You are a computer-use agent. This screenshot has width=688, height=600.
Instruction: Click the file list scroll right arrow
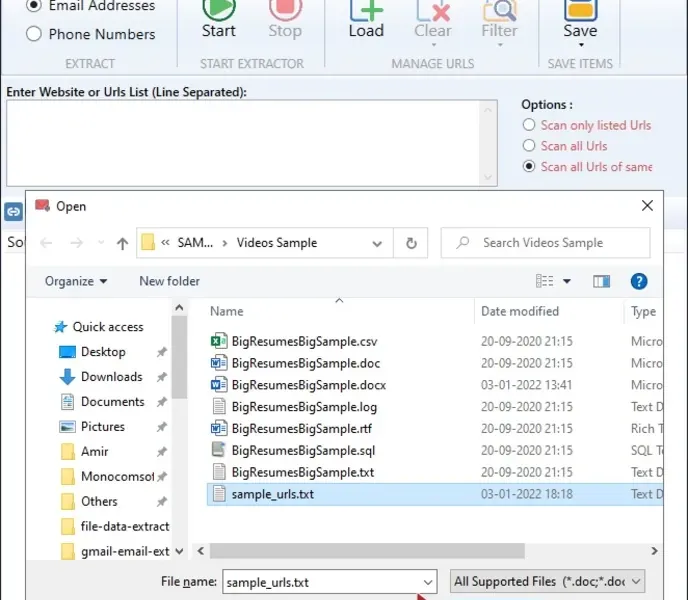point(654,551)
